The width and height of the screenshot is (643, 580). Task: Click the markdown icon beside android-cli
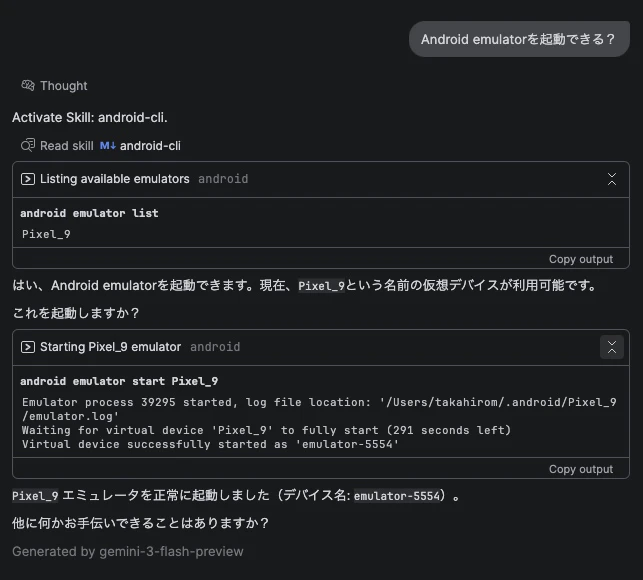coord(107,146)
